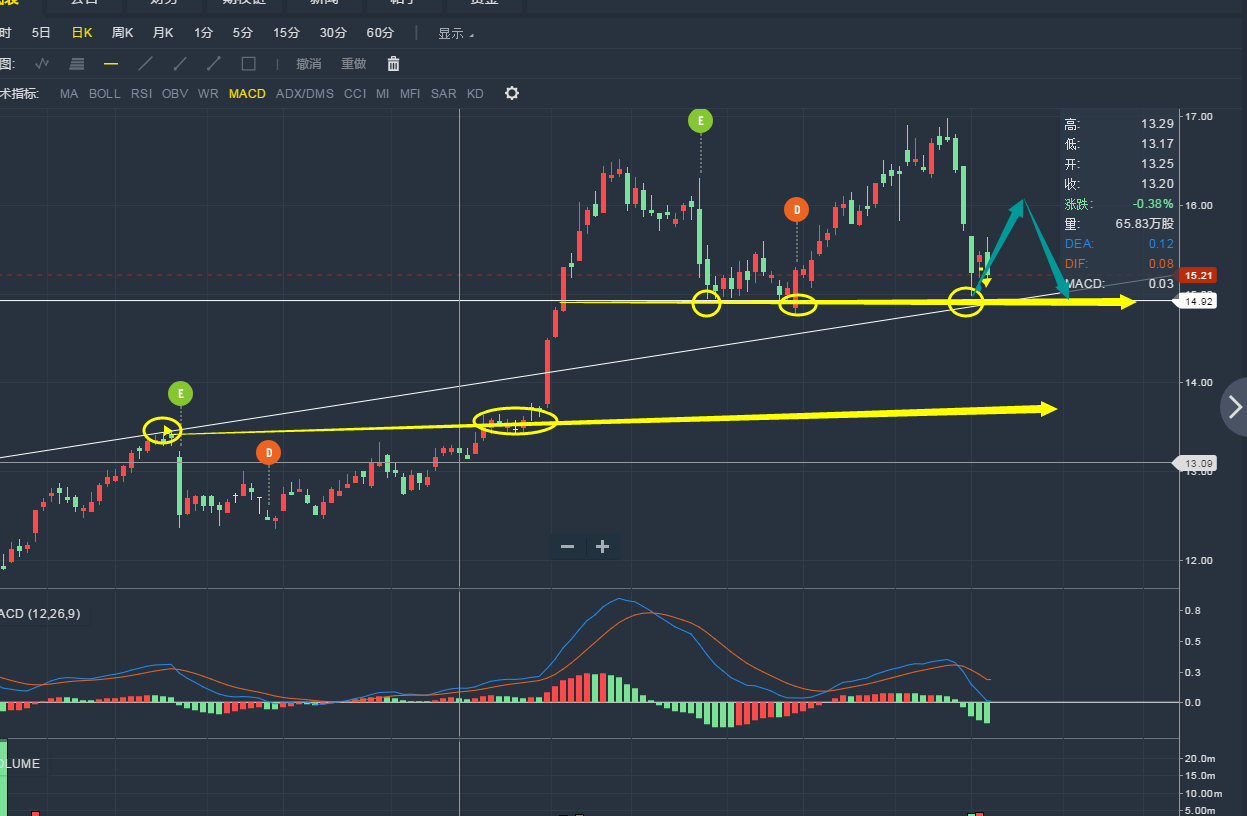Click the DIF value 0.08
The height and width of the screenshot is (816, 1247).
click(x=1162, y=264)
